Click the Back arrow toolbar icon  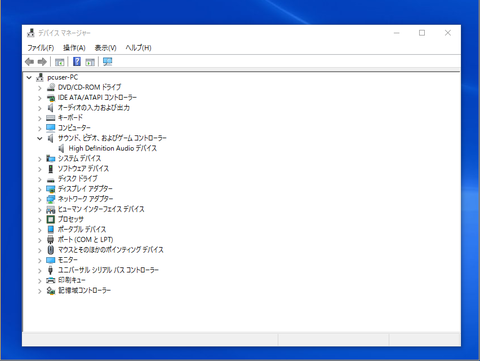coord(30,62)
